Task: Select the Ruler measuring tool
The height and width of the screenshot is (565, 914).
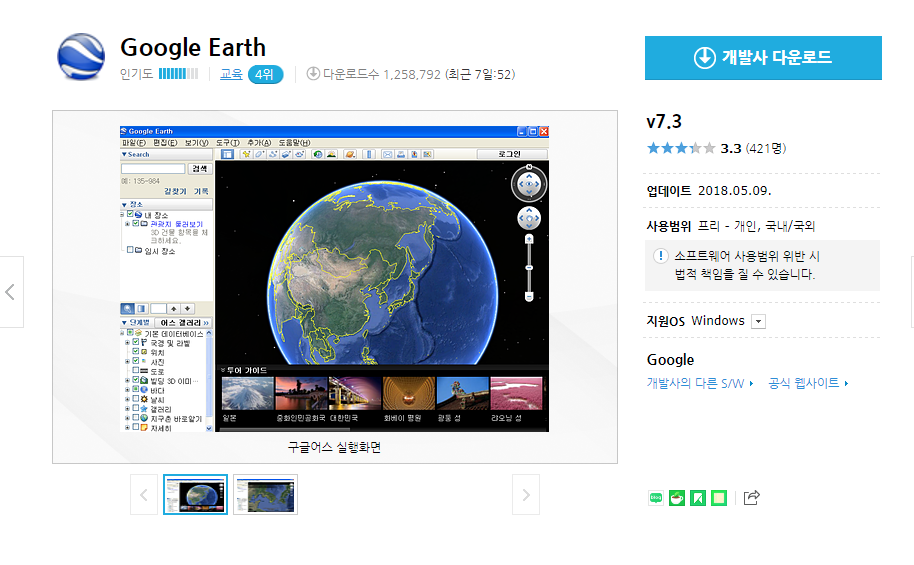Action: click(x=369, y=154)
